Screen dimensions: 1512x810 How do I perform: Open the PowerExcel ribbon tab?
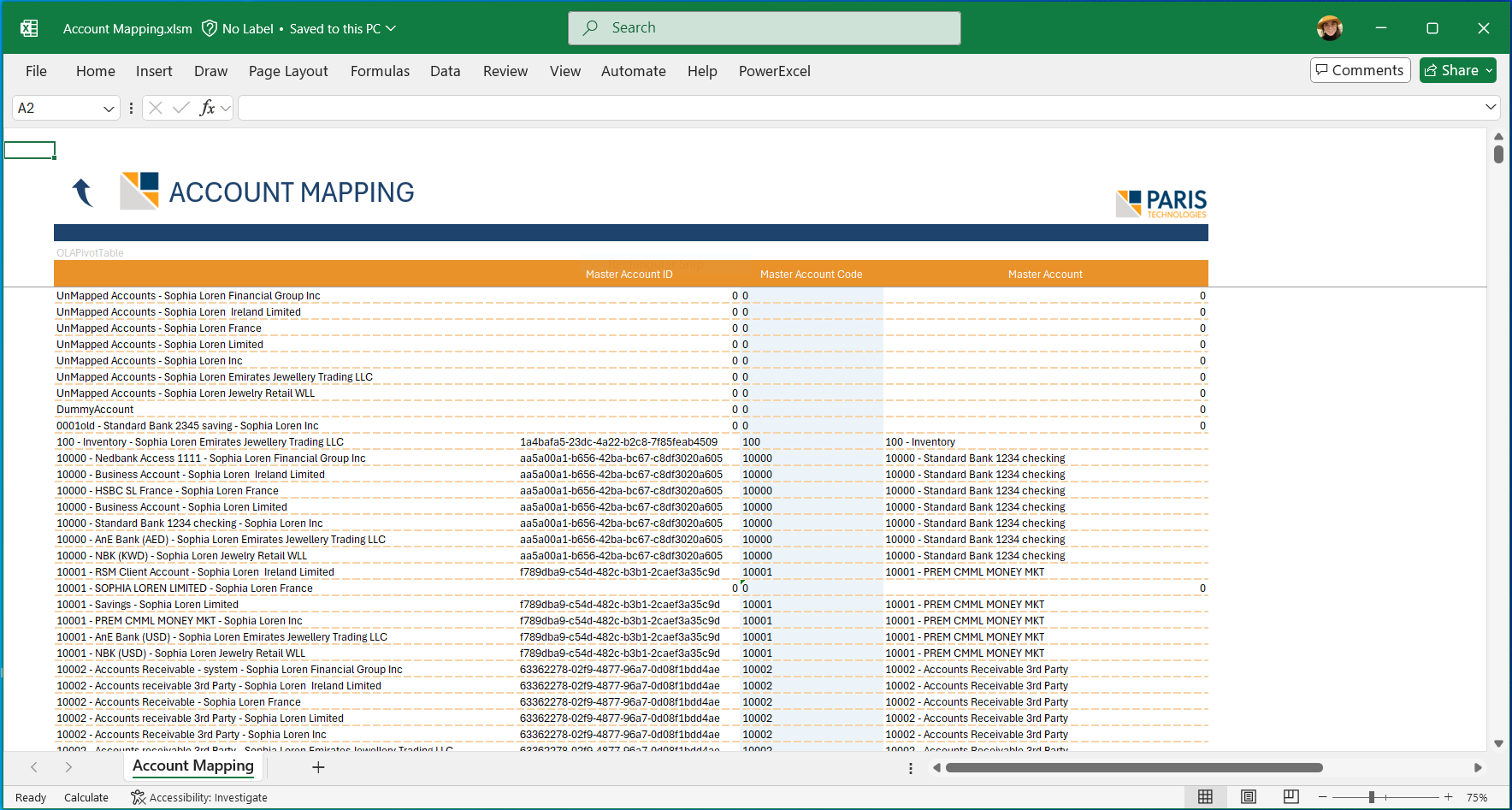774,71
